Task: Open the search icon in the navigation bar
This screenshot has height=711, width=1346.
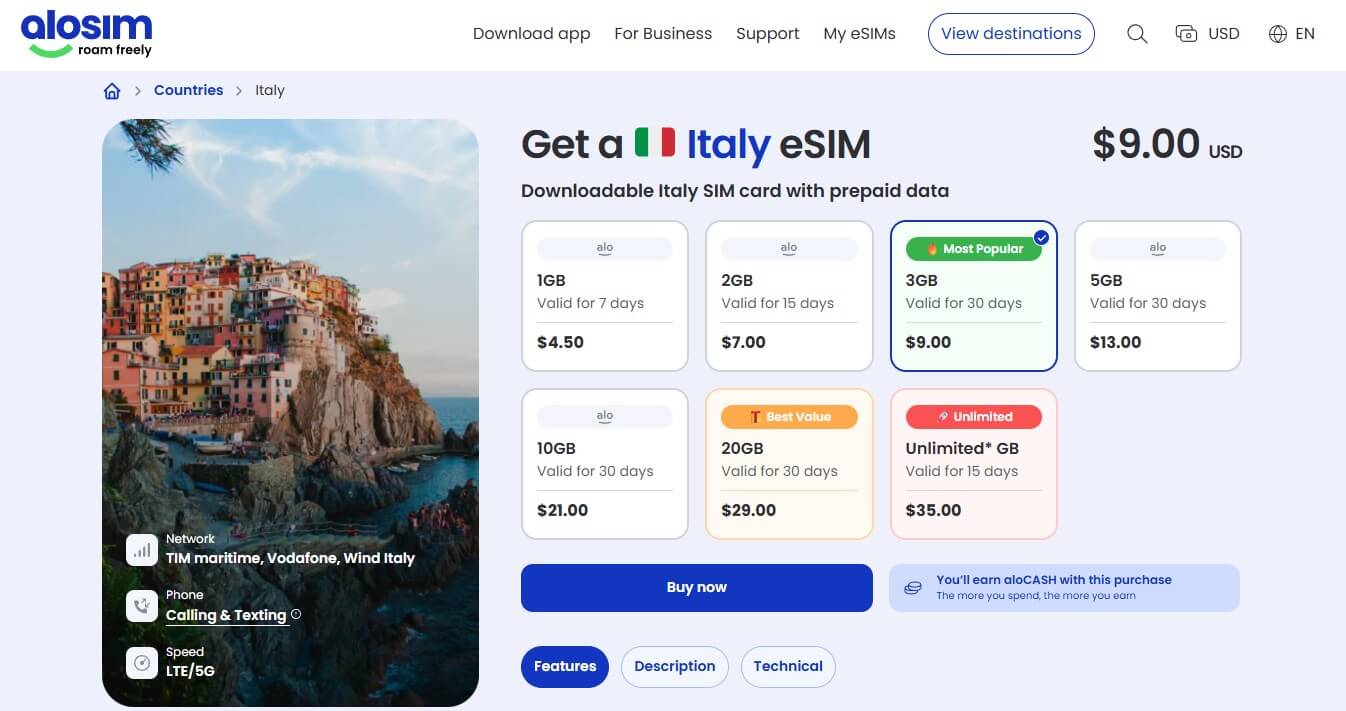Action: [1137, 33]
